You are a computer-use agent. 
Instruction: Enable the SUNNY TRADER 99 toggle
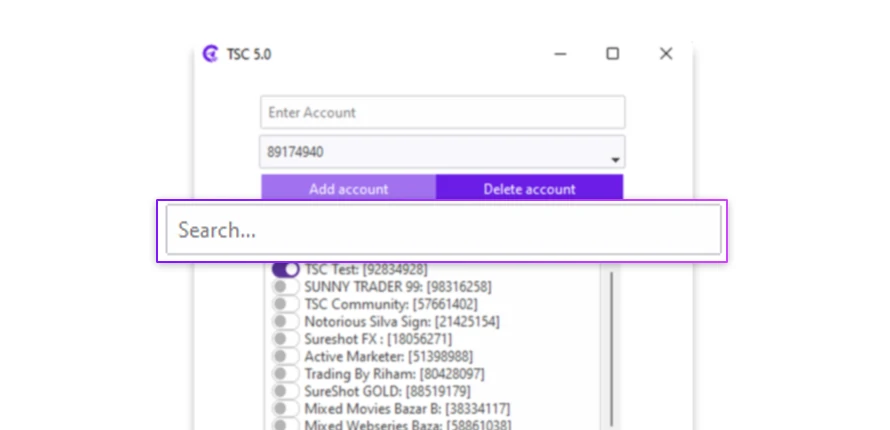coord(286,287)
